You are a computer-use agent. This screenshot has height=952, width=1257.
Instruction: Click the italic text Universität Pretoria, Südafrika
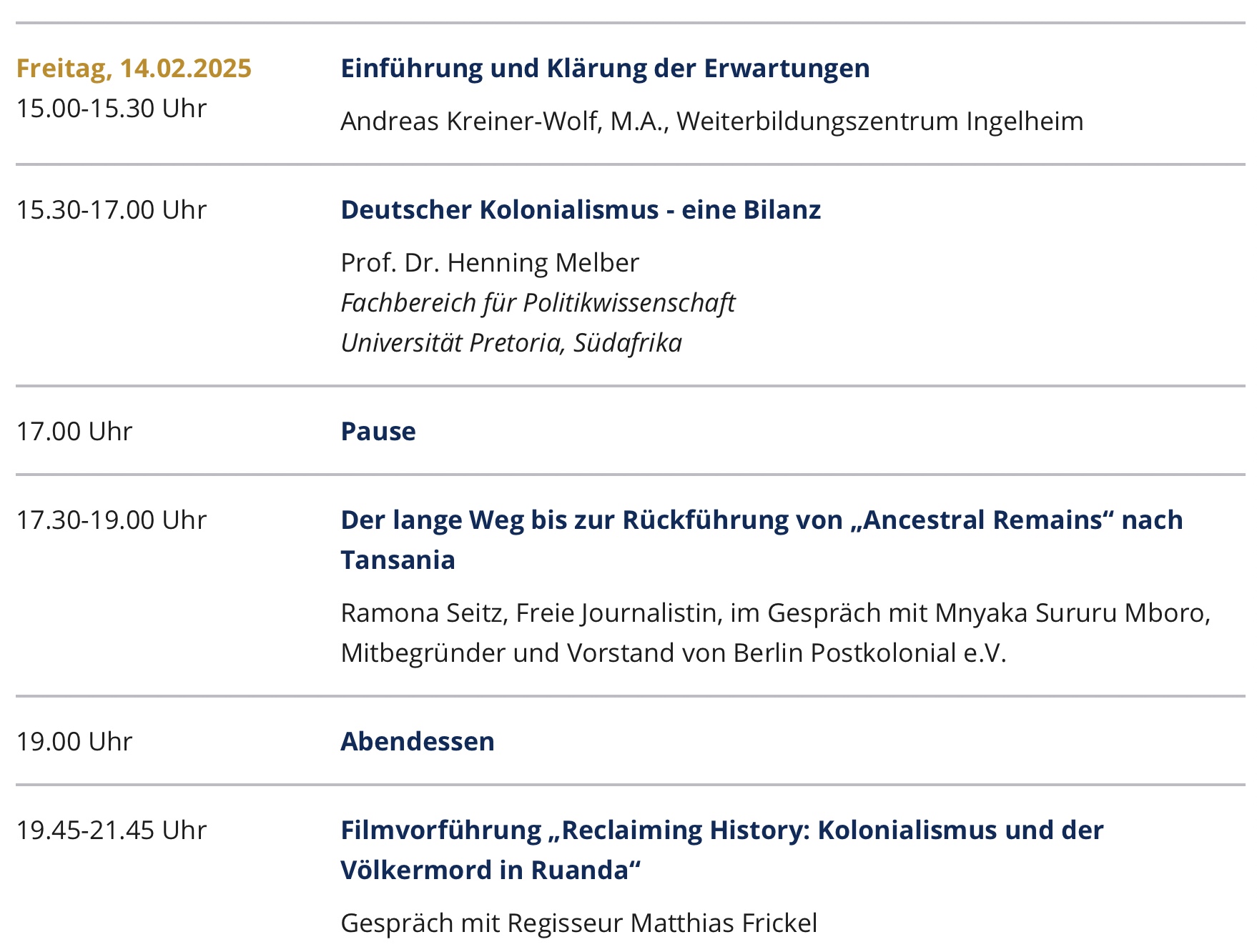(x=511, y=343)
